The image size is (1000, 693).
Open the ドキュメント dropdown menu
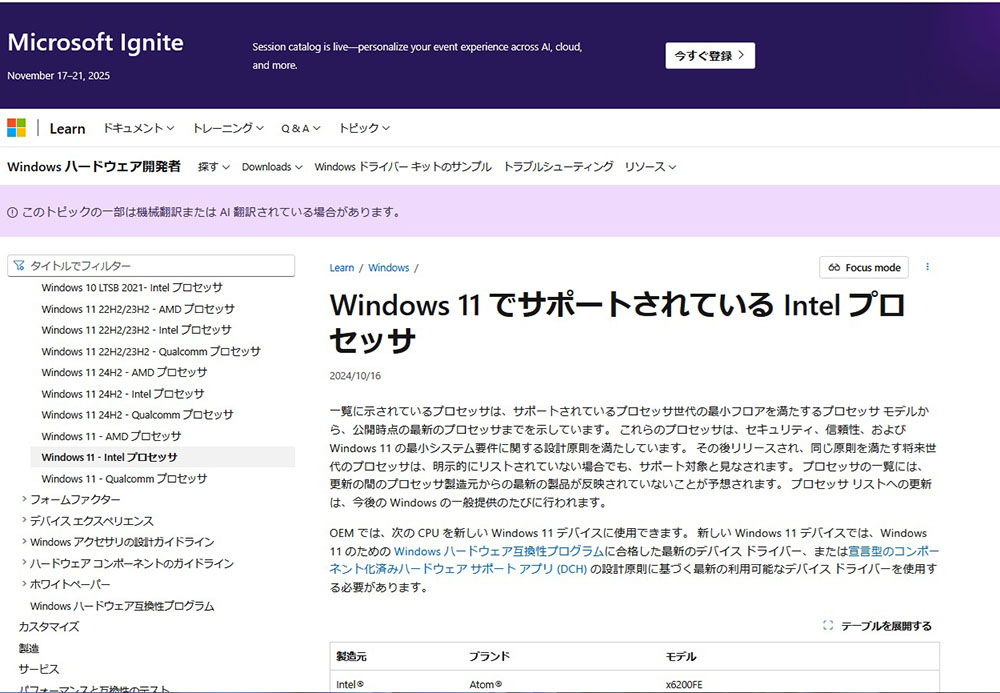click(x=138, y=128)
